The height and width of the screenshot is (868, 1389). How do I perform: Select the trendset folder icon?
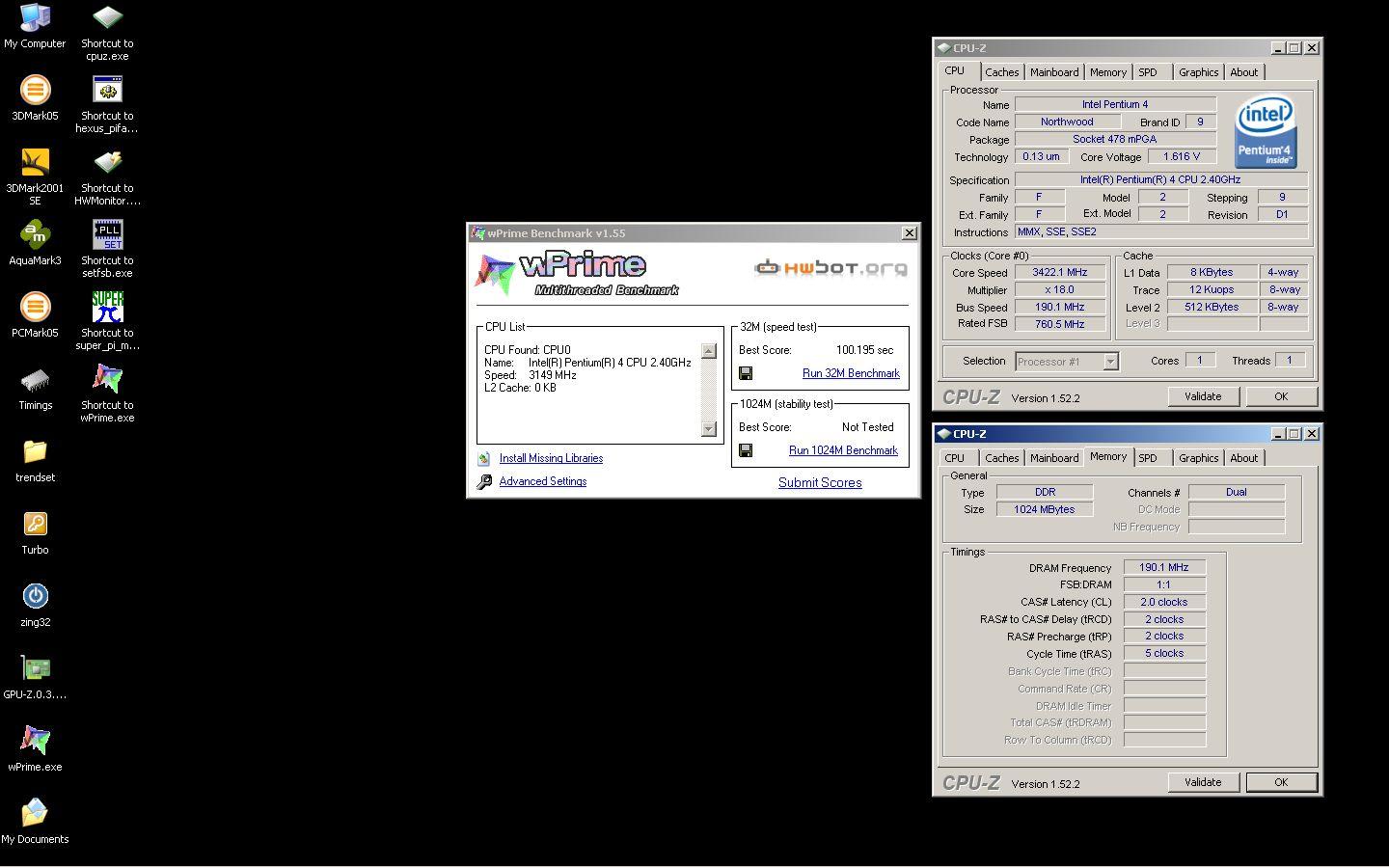point(35,459)
